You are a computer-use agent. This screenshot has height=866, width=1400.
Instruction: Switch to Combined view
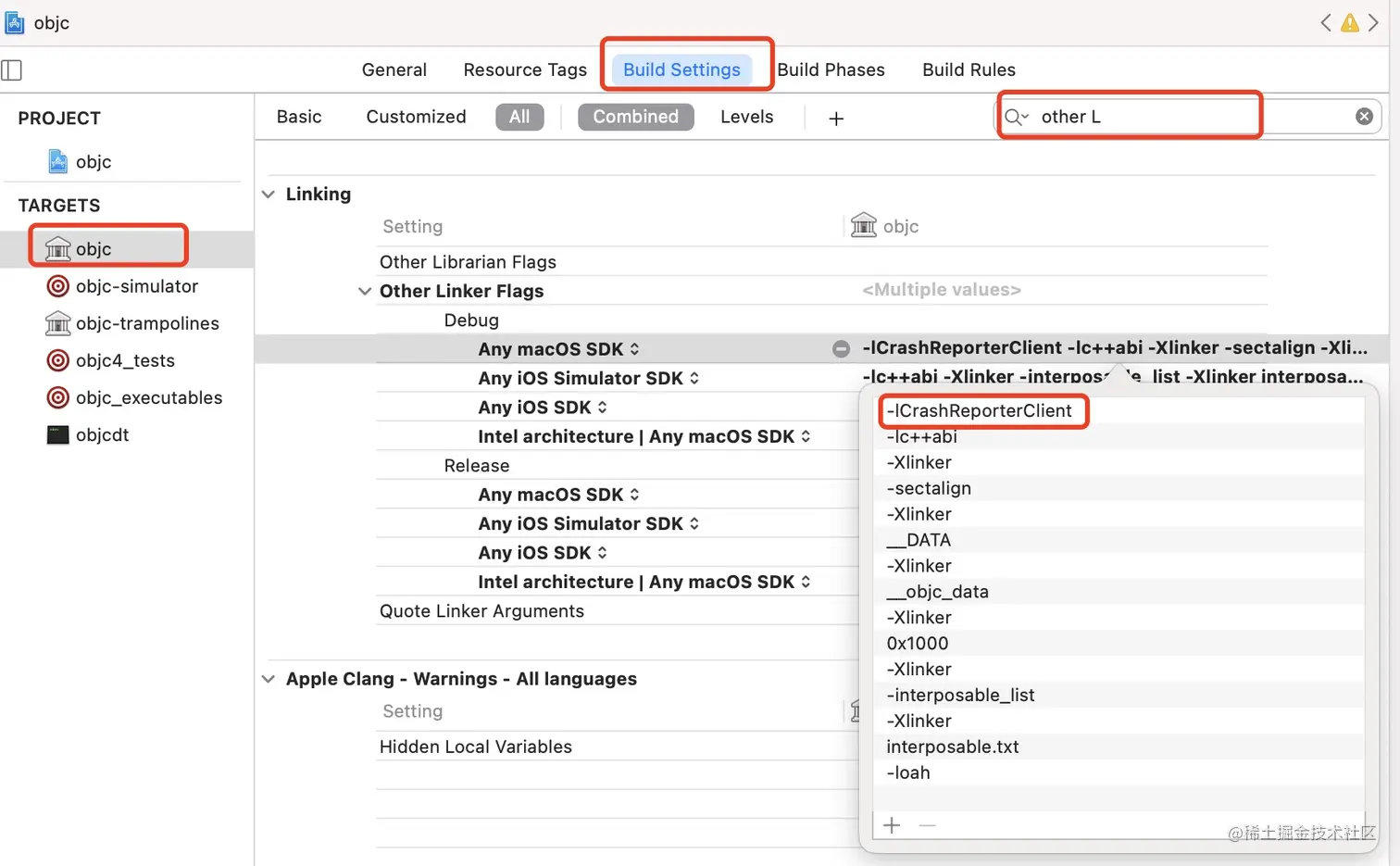(x=636, y=117)
